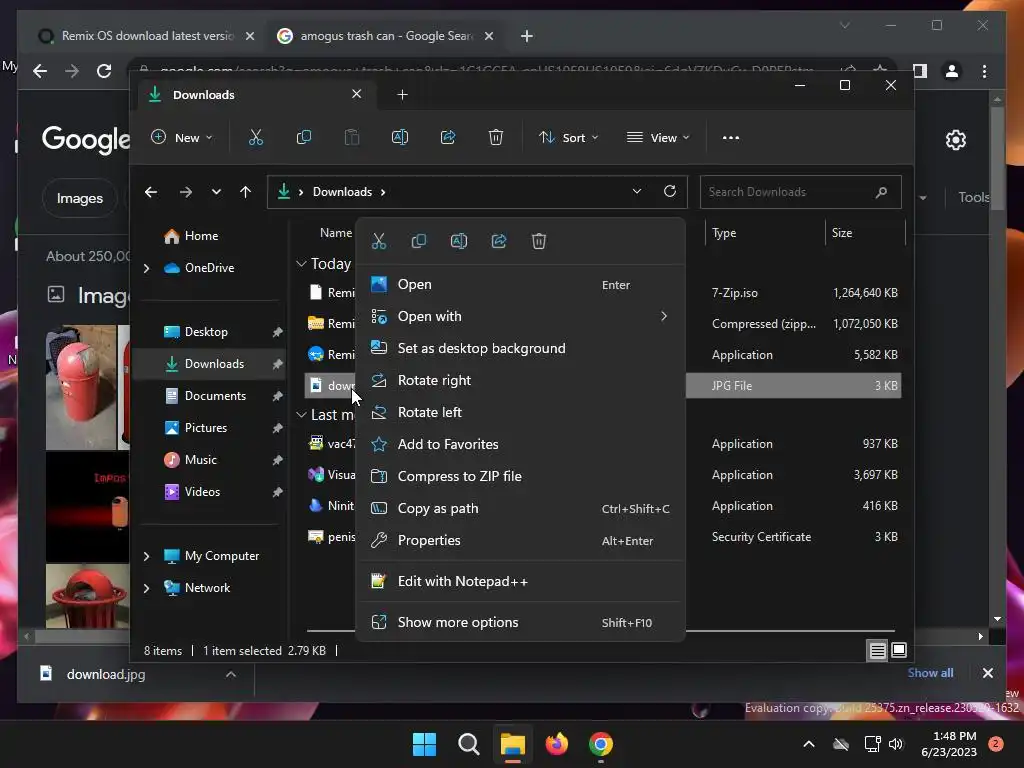Expand OneDrive in navigation pane

click(146, 268)
